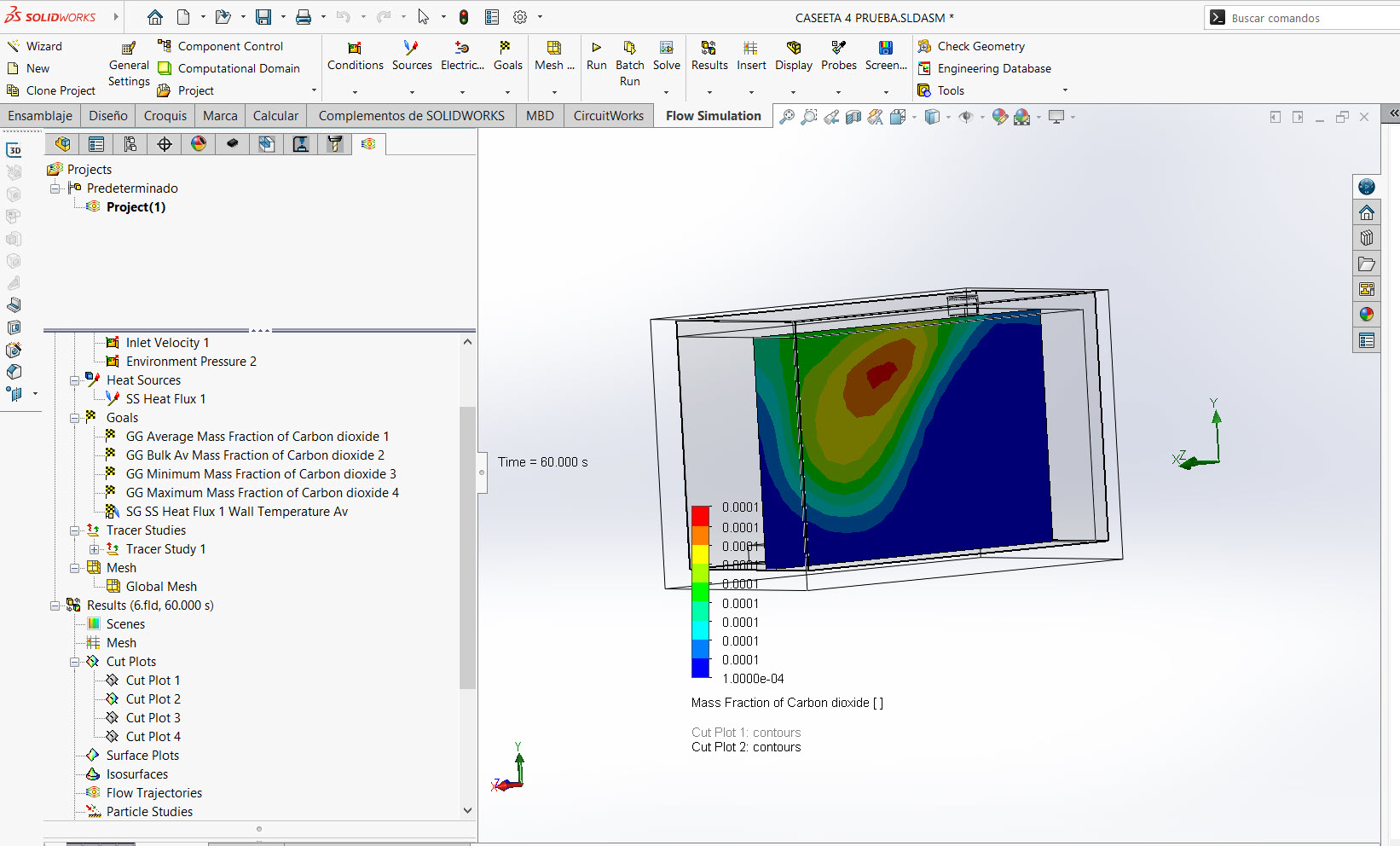Screen dimensions: 1400x846
Task: Select the Global Mesh item
Action: tap(161, 587)
